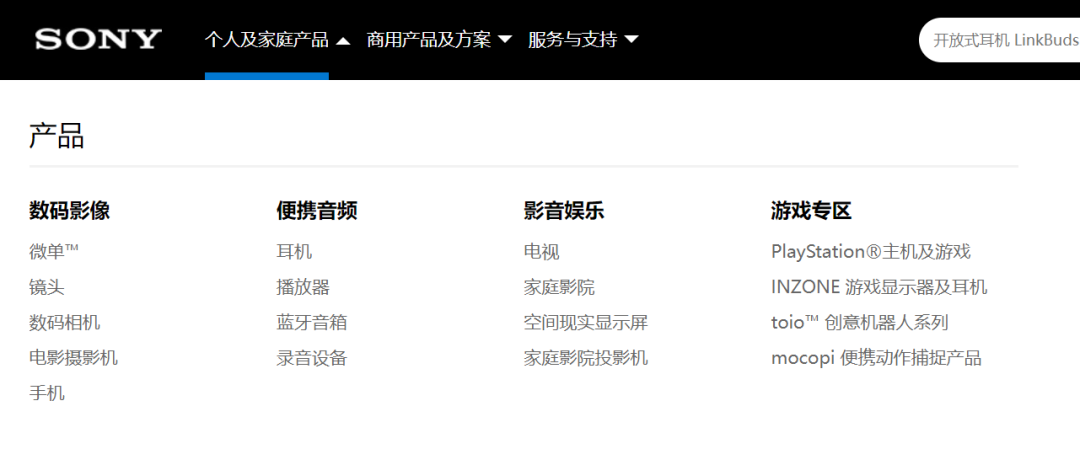Viewport: 1080px width, 465px height.
Task: Open the 录音设备 link
Action: [312, 358]
